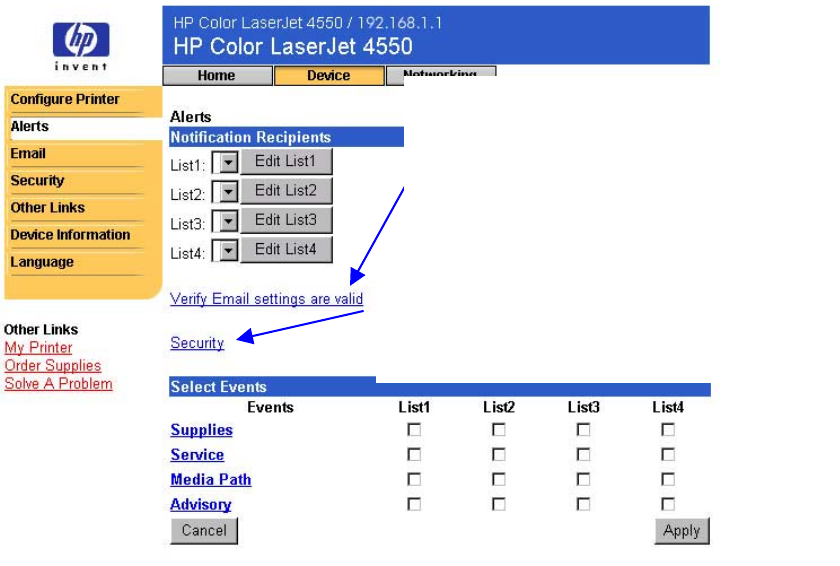The width and height of the screenshot is (840, 566).
Task: Open the Security link below email verification
Action: 197,343
